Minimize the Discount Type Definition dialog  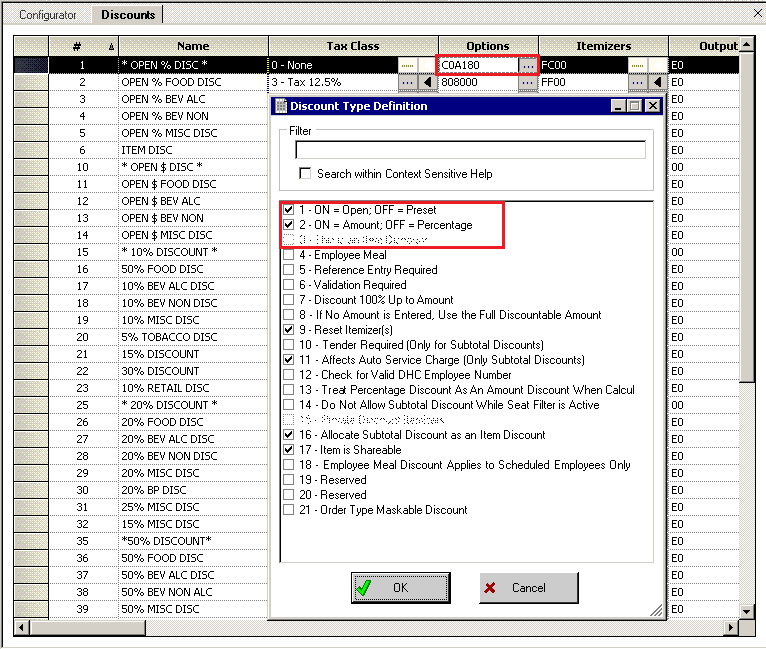coord(618,106)
